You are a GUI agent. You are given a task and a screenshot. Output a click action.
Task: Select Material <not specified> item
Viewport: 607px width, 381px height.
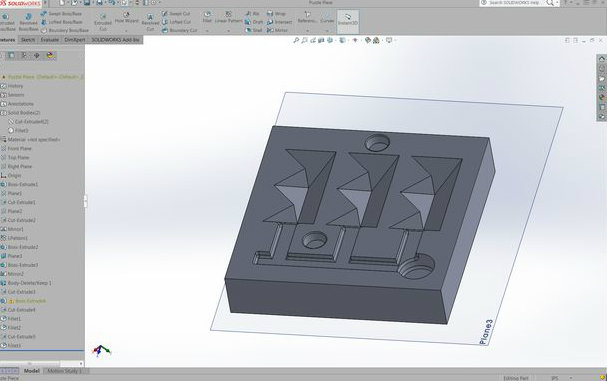pos(31,139)
